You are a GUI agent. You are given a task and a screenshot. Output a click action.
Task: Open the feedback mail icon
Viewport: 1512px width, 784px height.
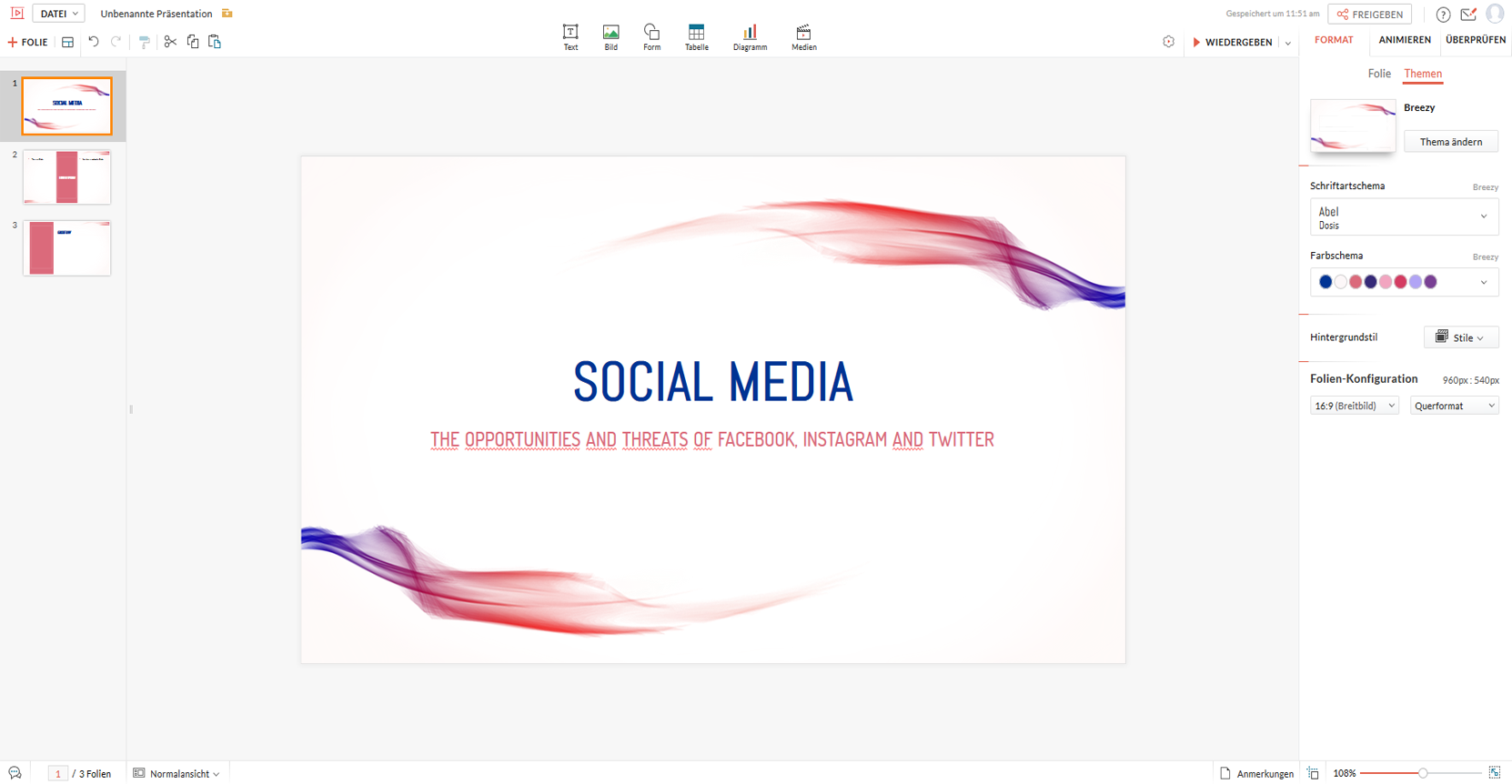pos(1468,14)
